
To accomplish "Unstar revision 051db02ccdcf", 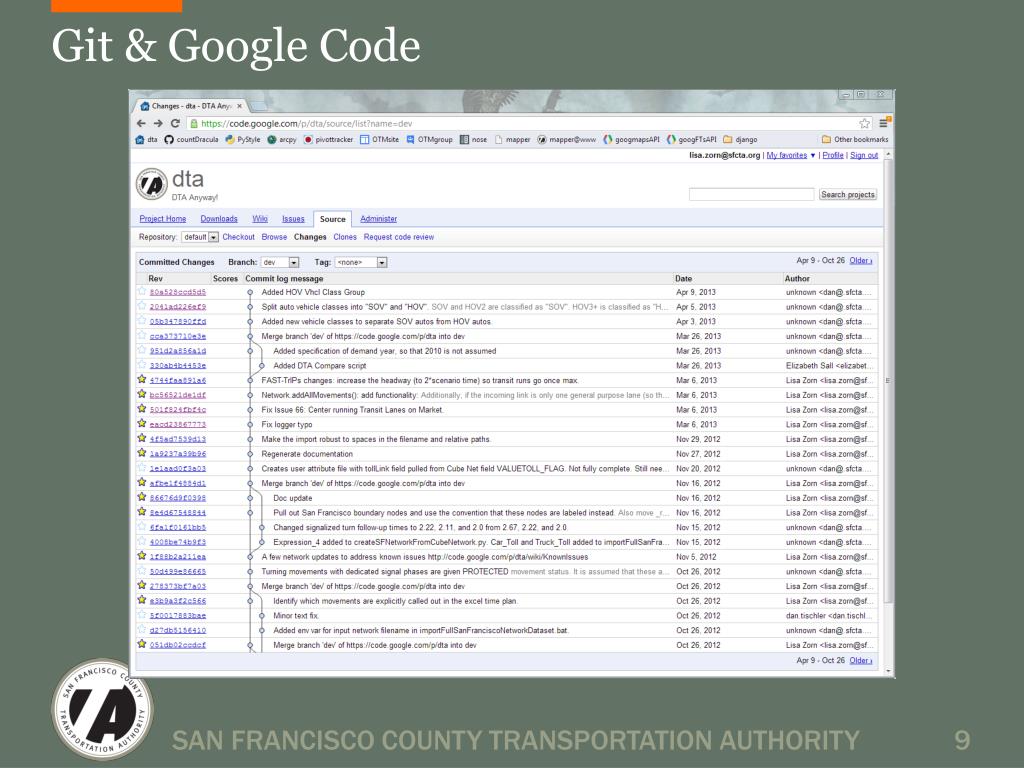I will [x=142, y=644].
